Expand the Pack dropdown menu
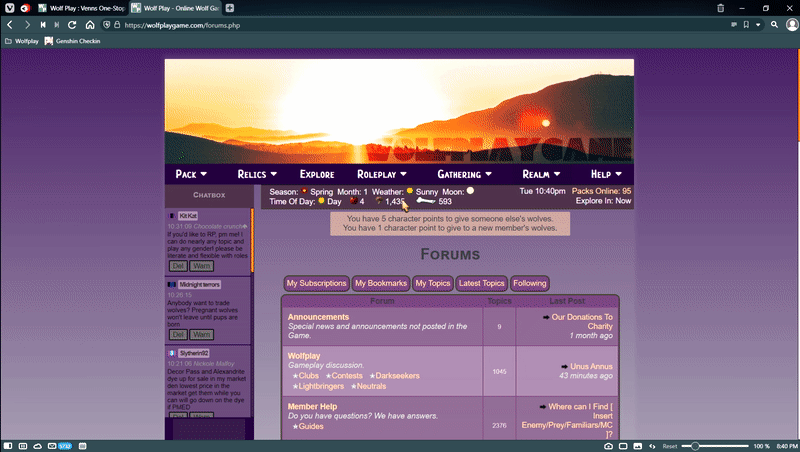Viewport: 800px width, 452px height. click(x=191, y=174)
